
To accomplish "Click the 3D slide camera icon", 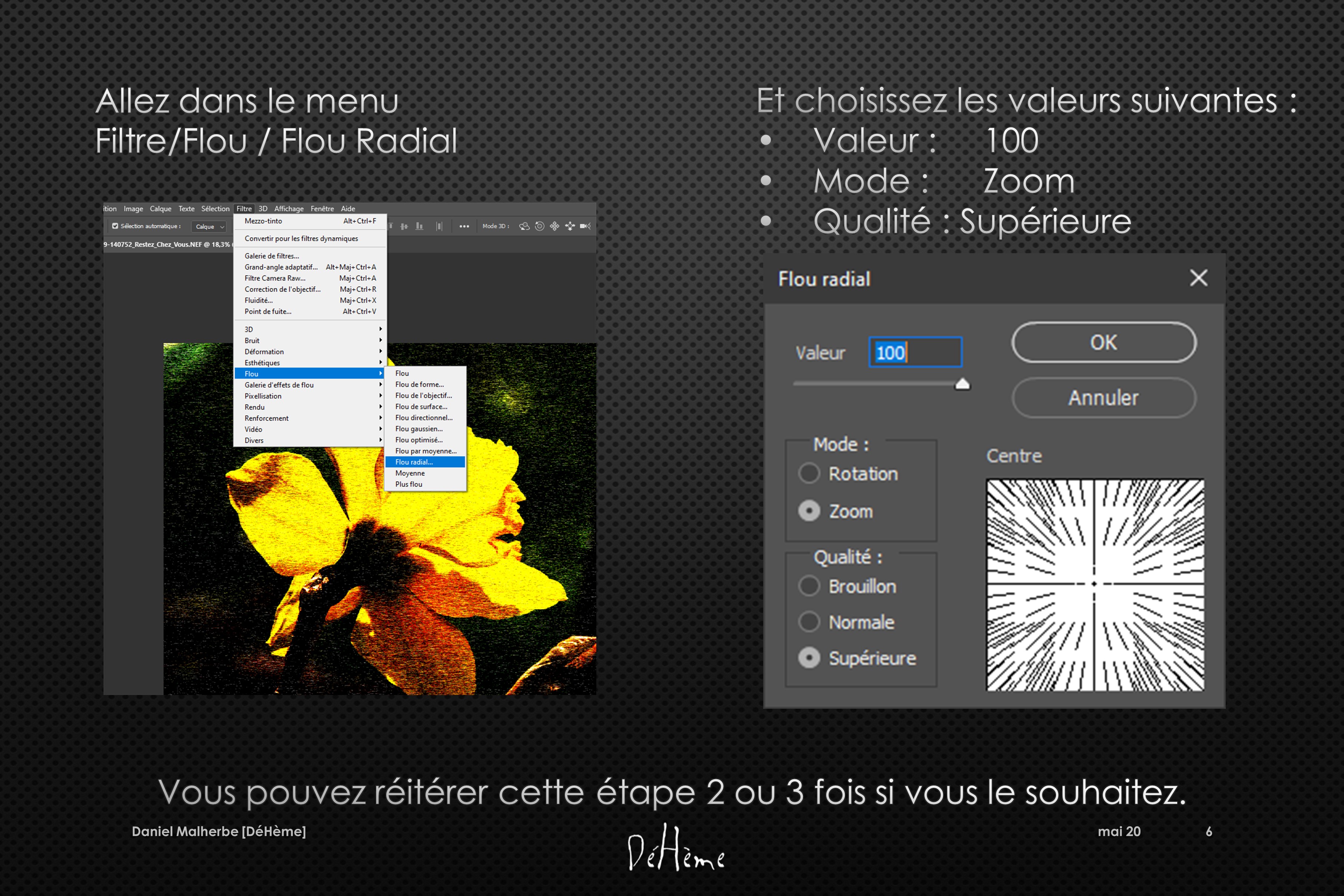I will [569, 226].
